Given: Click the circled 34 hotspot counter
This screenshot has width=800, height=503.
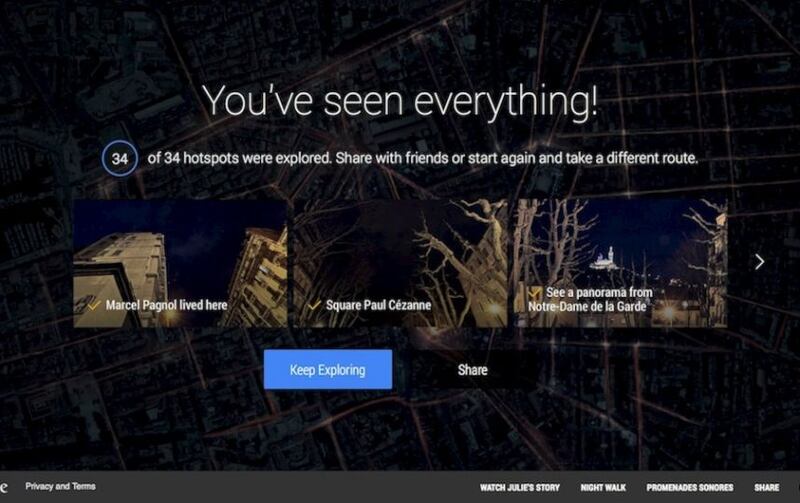Looking at the screenshot, I should click(x=119, y=158).
